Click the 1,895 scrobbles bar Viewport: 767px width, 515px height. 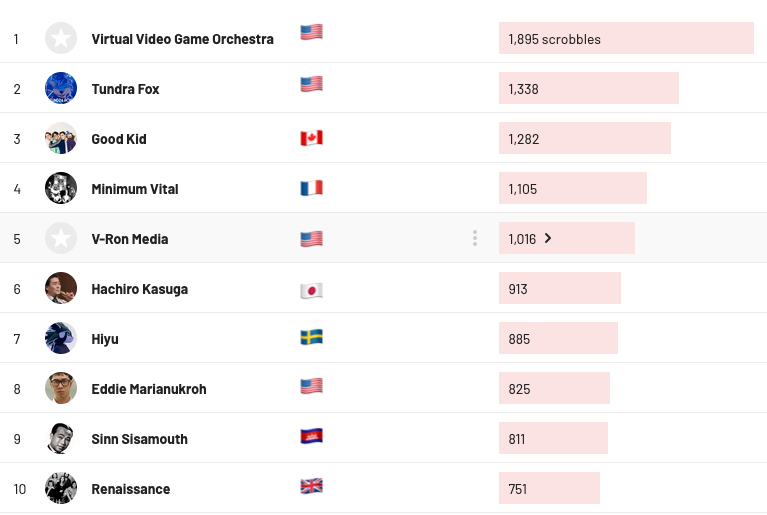point(626,38)
